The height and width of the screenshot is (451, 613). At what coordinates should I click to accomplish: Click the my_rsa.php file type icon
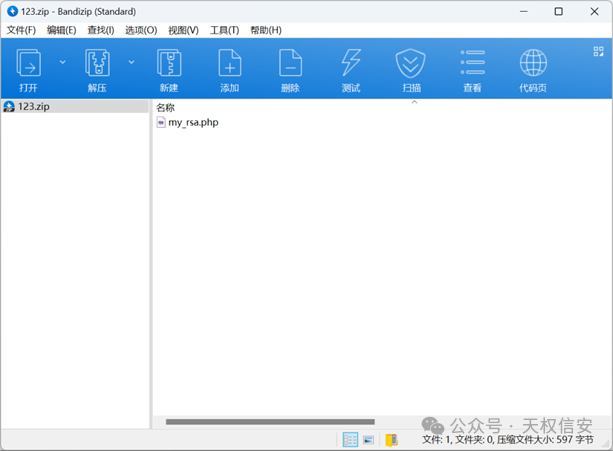(161, 122)
